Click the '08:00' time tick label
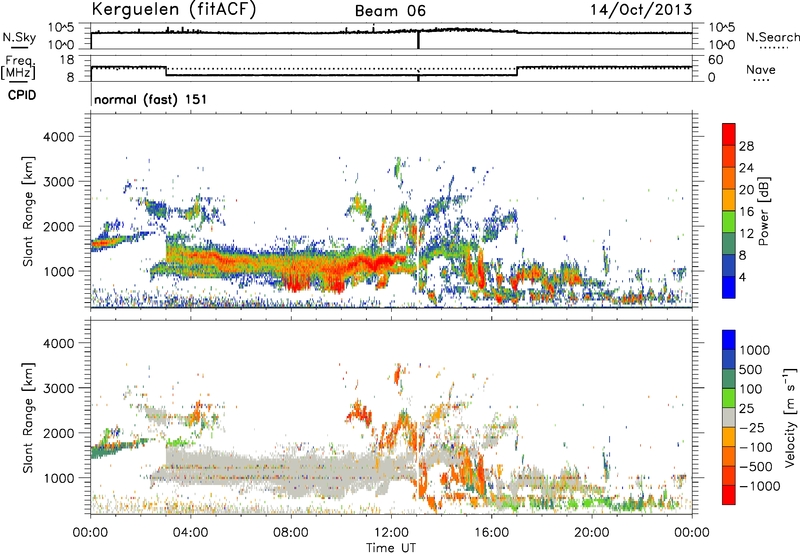The image size is (800, 554). (291, 533)
